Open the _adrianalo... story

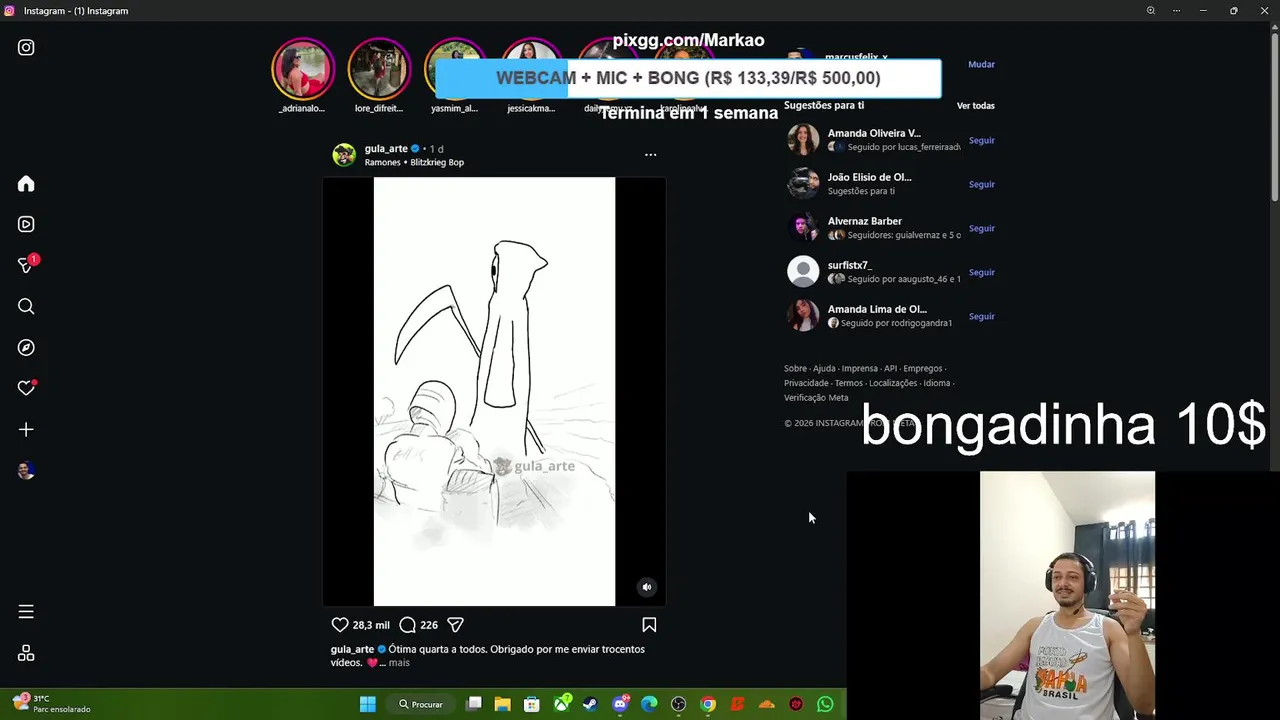tap(303, 76)
